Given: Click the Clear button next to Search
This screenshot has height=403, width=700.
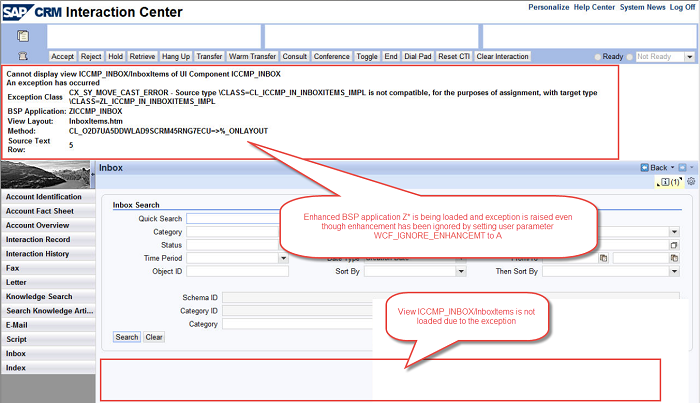Looking at the screenshot, I should [154, 337].
